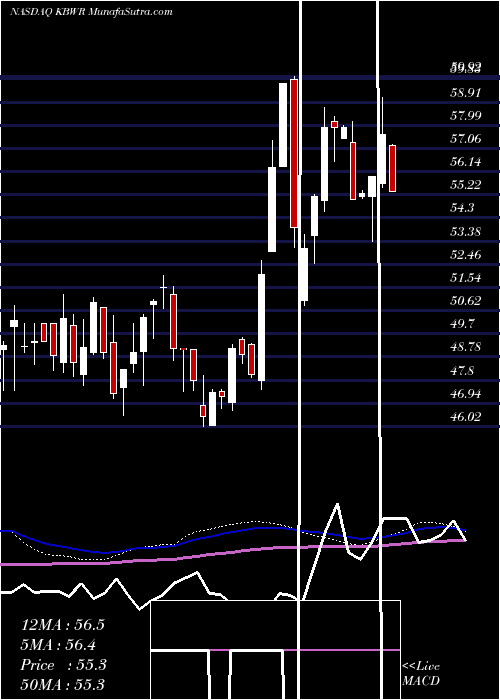Image resolution: width=500 pixels, height=700 pixels.
Task: Click the 5MA : 56.4 readout
Action: pos(58,645)
